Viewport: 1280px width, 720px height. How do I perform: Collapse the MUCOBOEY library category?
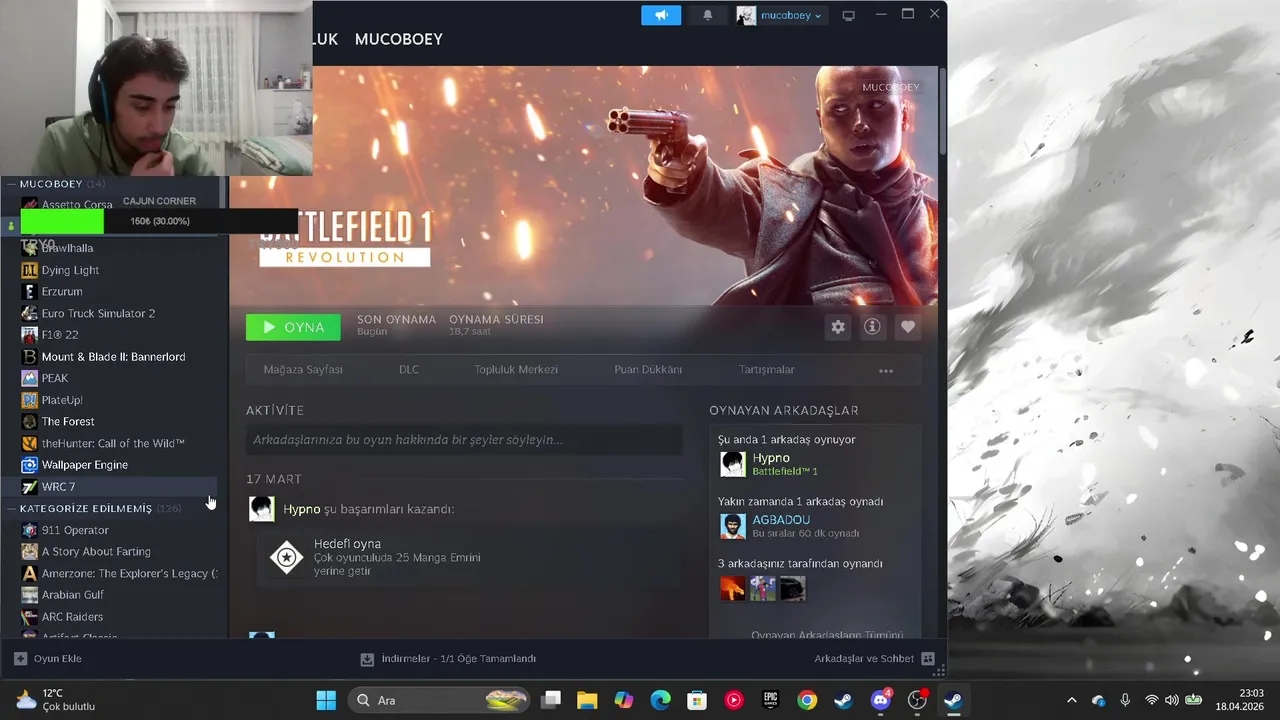tap(11, 184)
